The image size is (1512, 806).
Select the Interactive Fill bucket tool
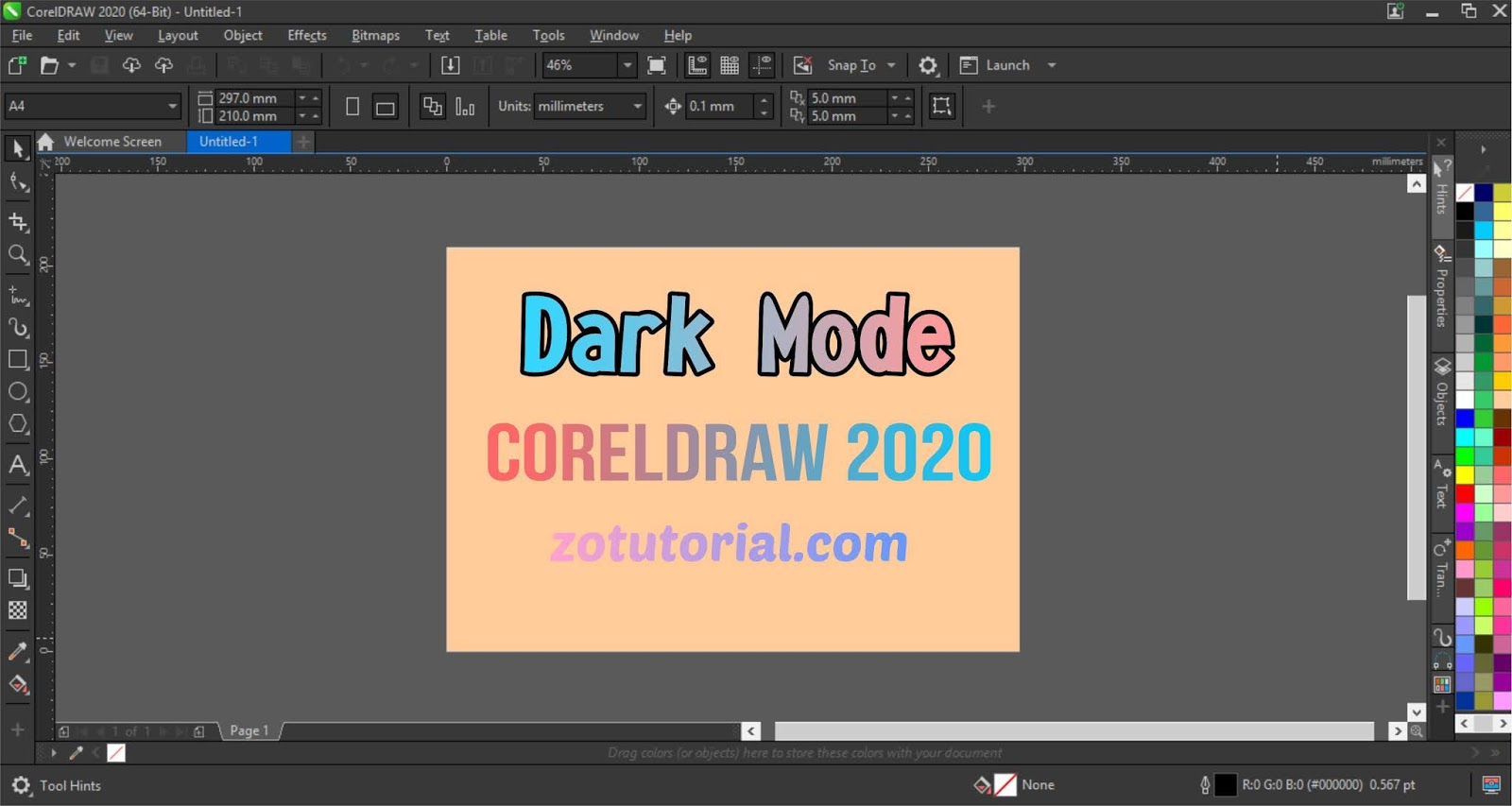[18, 684]
